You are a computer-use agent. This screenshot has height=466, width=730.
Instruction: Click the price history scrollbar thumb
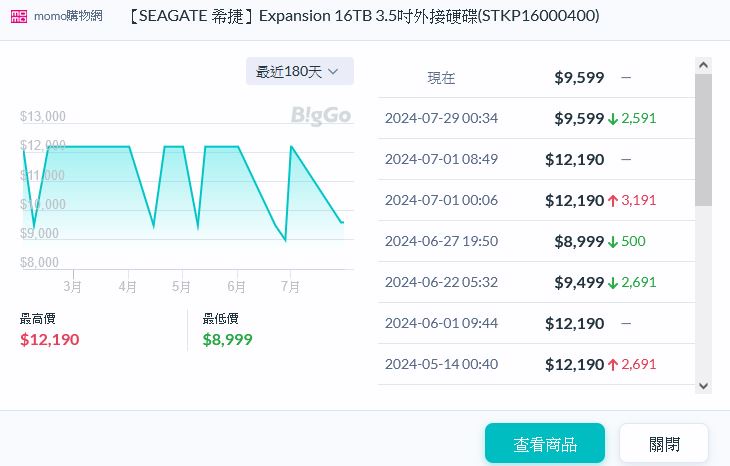703,138
